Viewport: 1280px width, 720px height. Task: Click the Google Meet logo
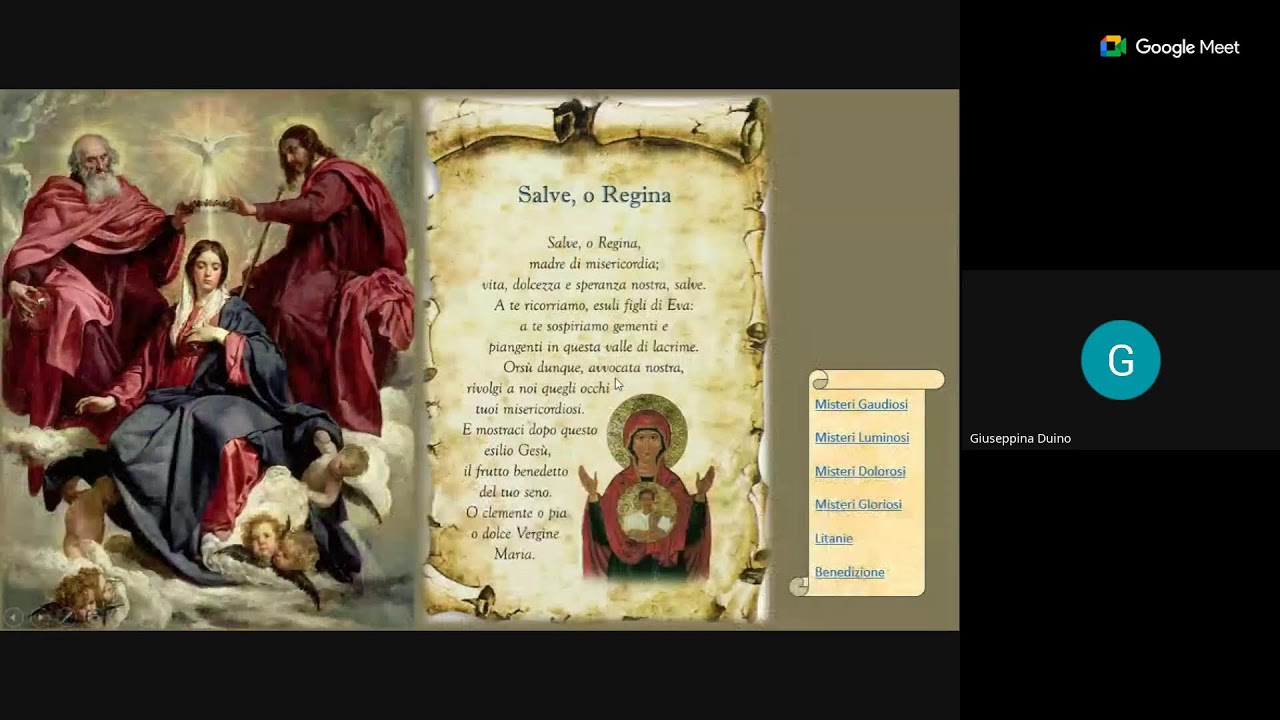pyautogui.click(x=1169, y=47)
